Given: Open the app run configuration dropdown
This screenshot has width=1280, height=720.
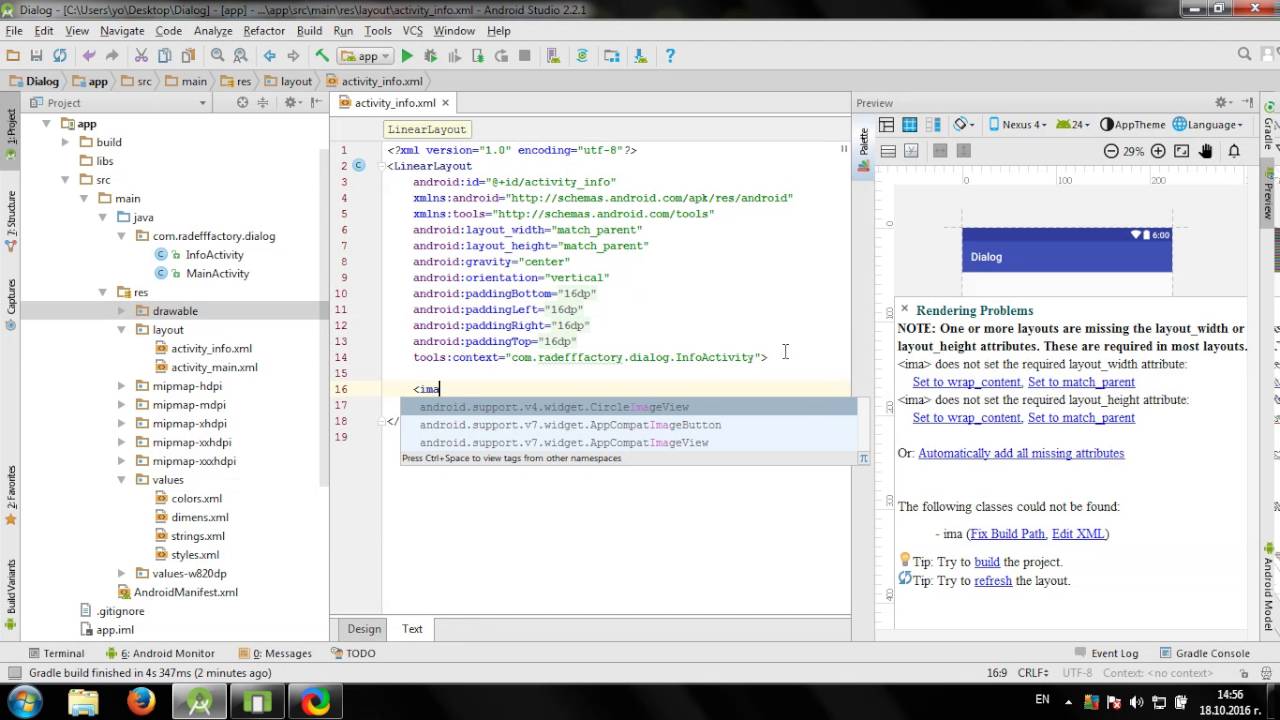Looking at the screenshot, I should [367, 56].
